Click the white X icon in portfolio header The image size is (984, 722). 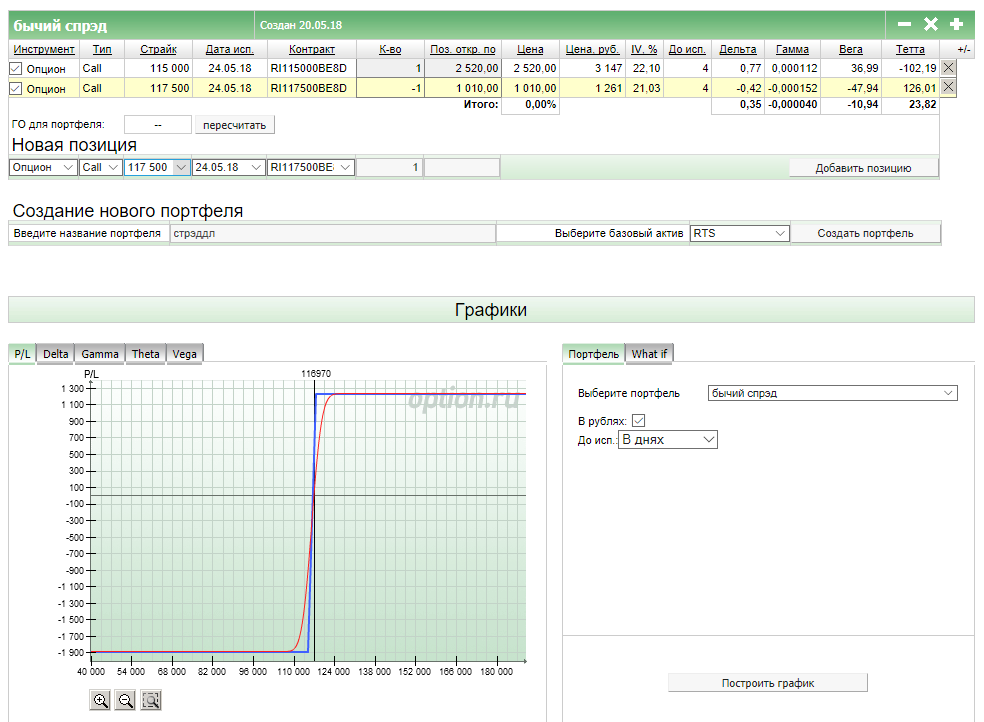(930, 25)
